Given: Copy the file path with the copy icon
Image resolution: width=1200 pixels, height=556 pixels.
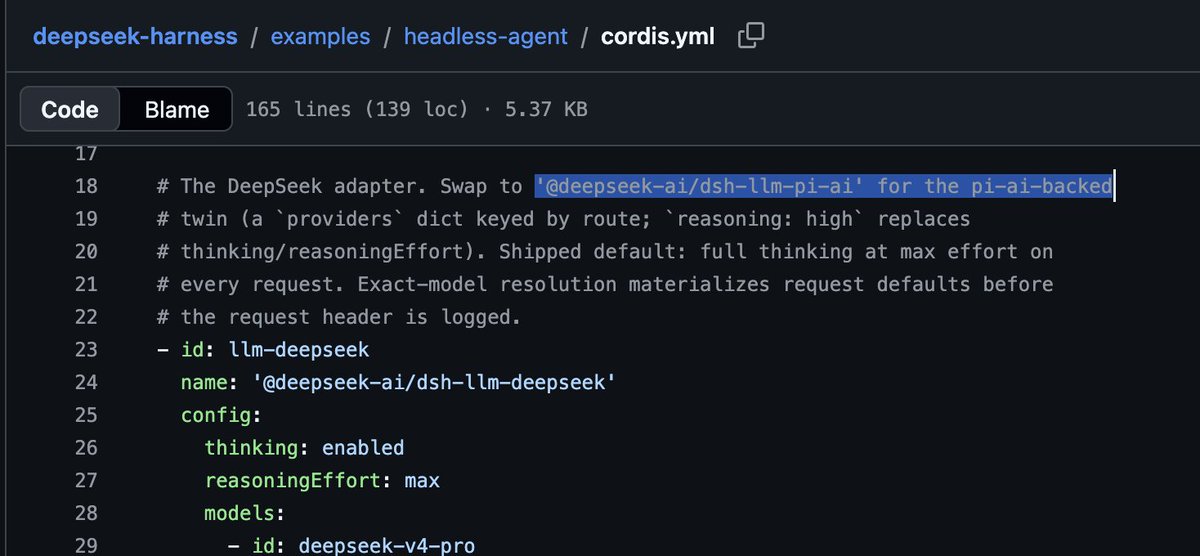Looking at the screenshot, I should coord(751,38).
